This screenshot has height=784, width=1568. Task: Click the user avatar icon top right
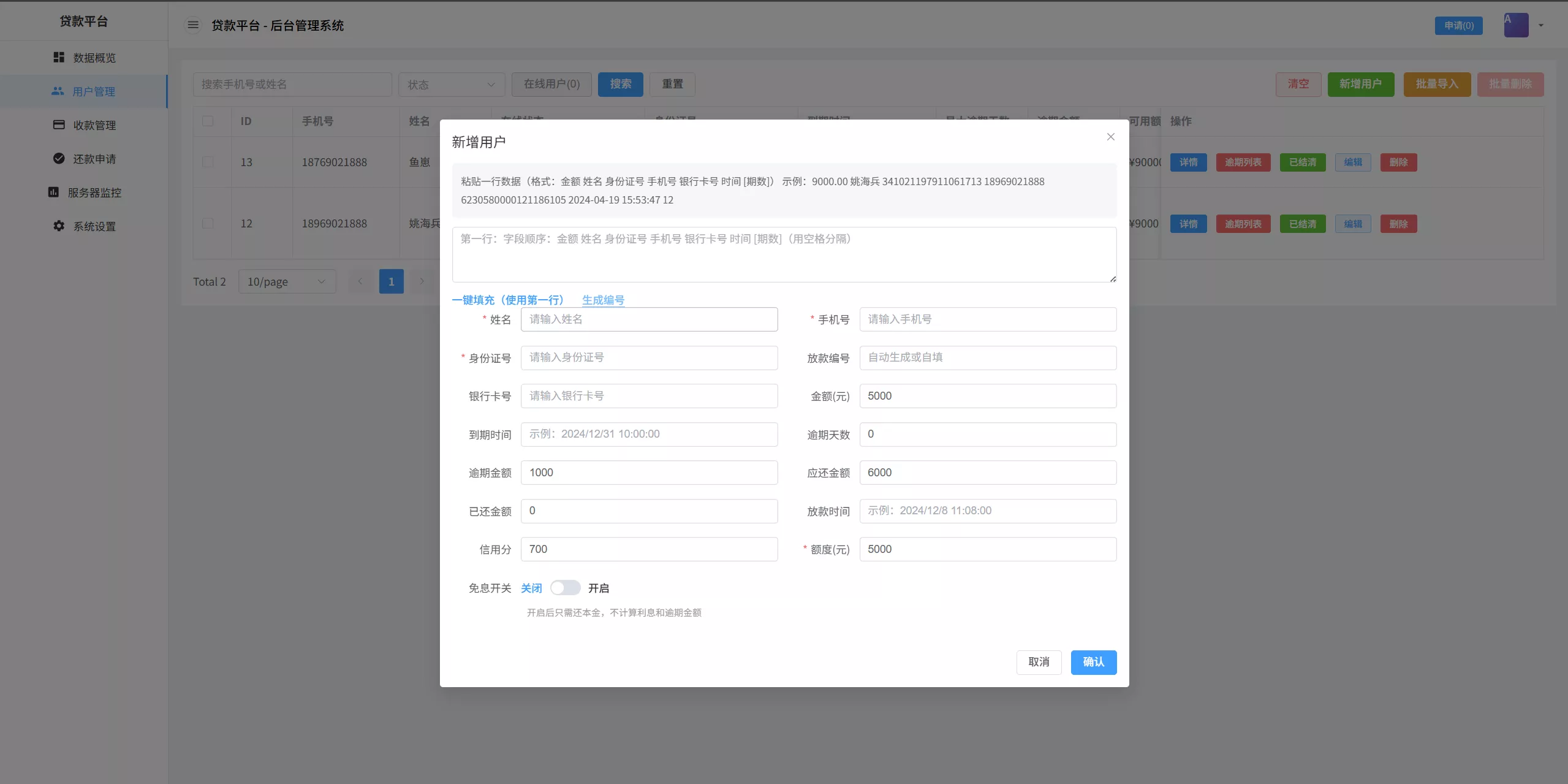click(1515, 25)
